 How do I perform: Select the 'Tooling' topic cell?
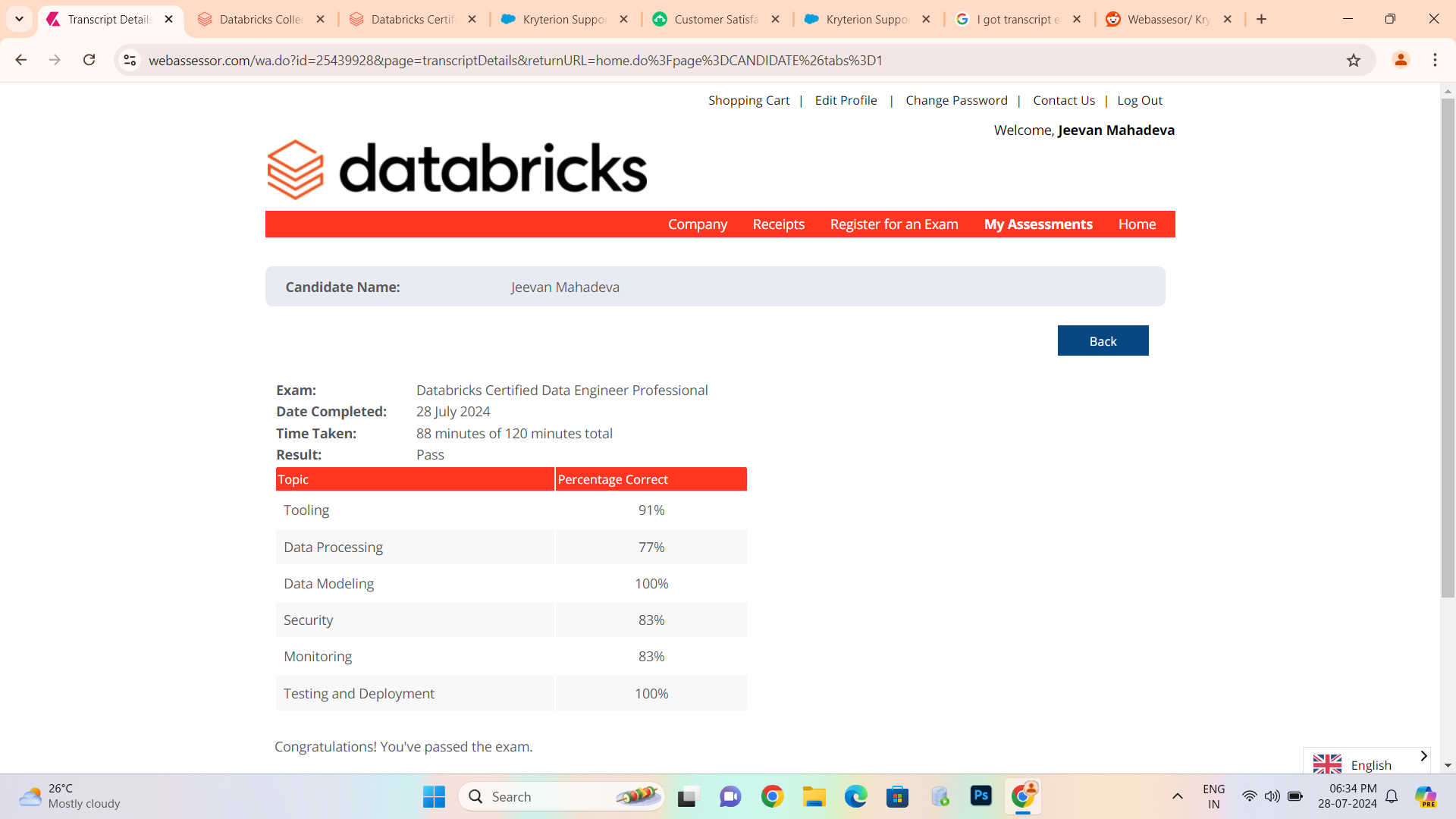pos(415,510)
